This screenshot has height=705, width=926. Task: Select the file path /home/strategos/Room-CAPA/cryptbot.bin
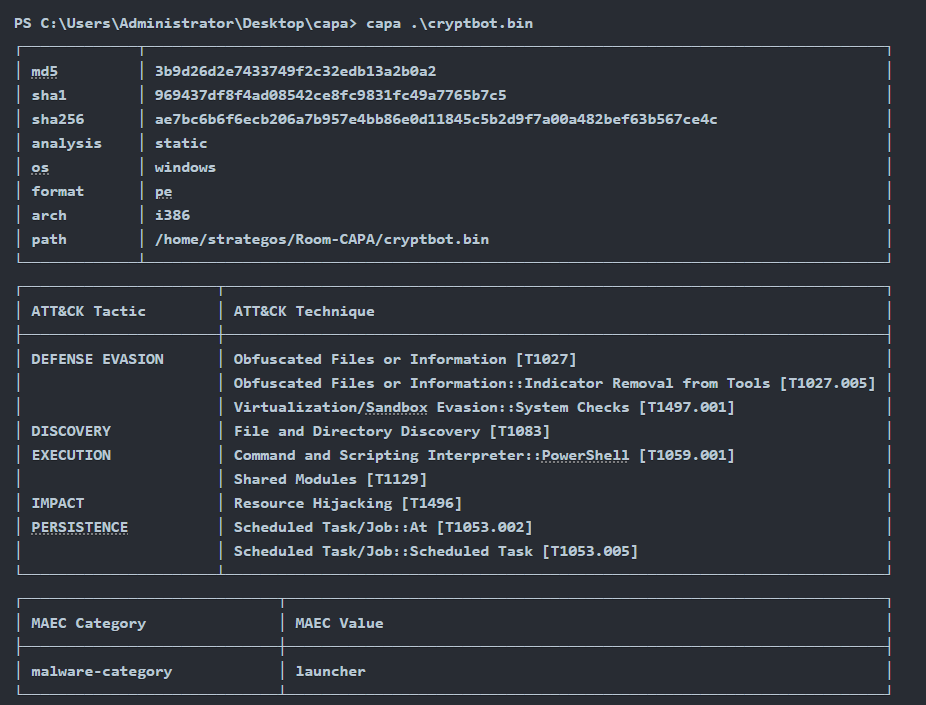[322, 240]
